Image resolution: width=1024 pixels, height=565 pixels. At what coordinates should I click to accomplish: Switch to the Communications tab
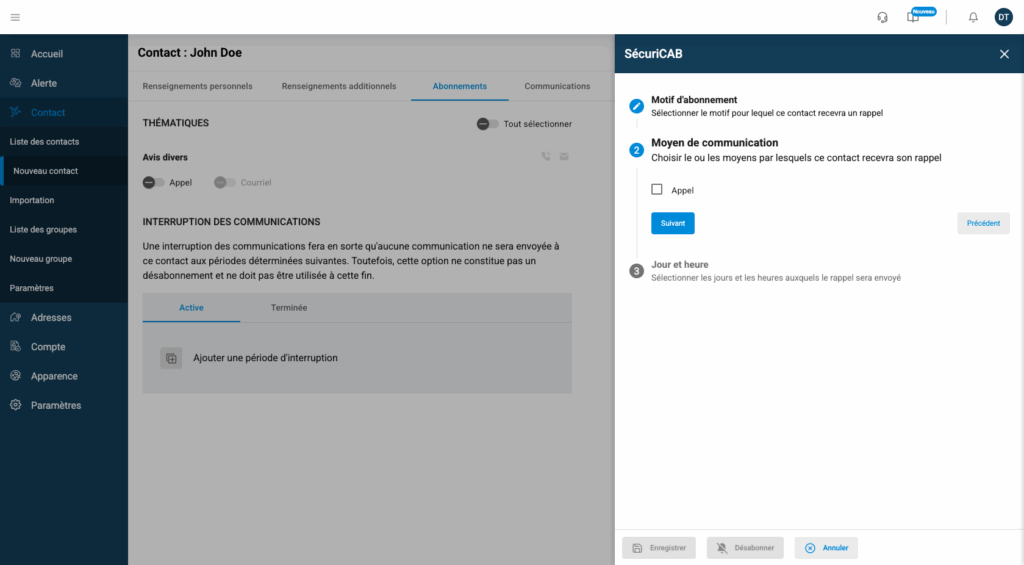(x=557, y=86)
